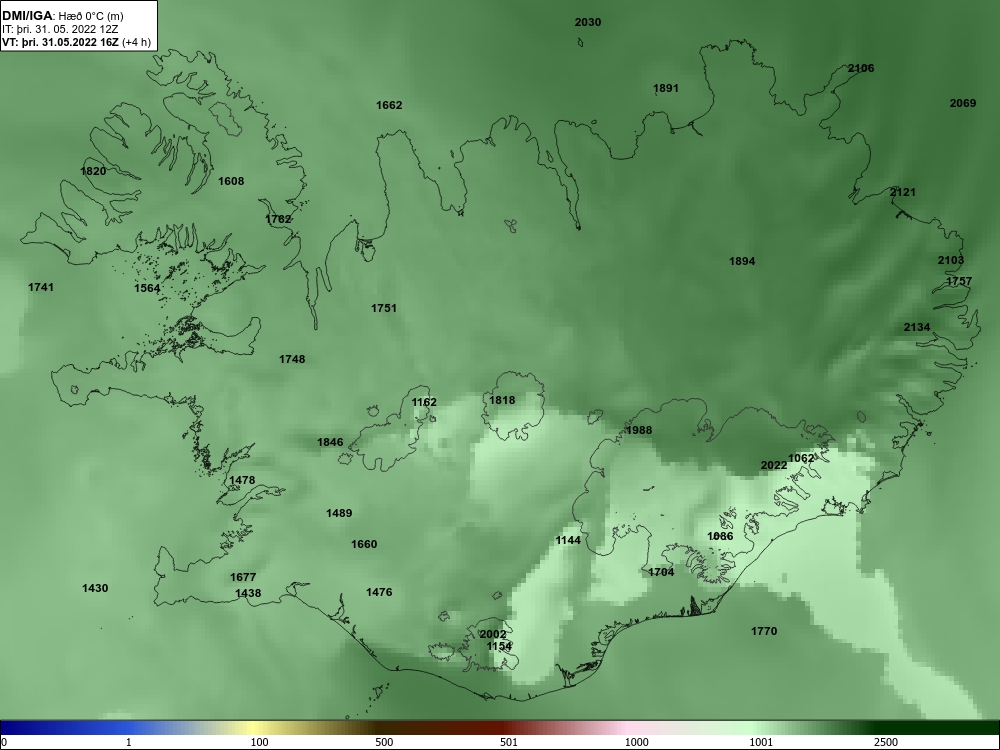Select the 1894 inland label
1000x750 pixels.
[x=742, y=261]
